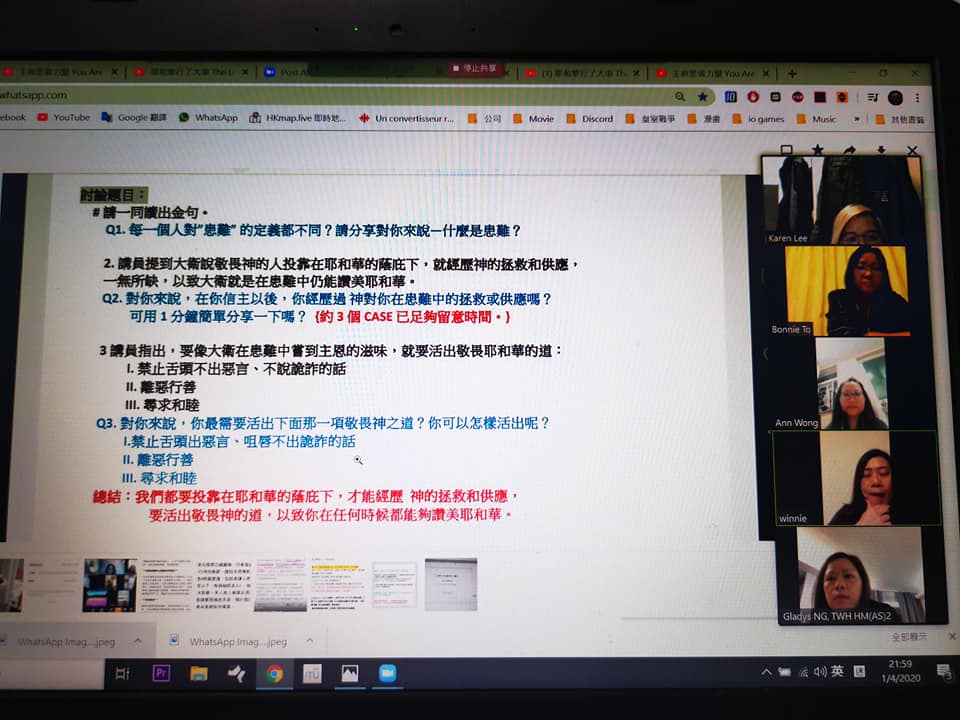
Task: Open the WhatsApp bookmark
Action: coord(208,118)
